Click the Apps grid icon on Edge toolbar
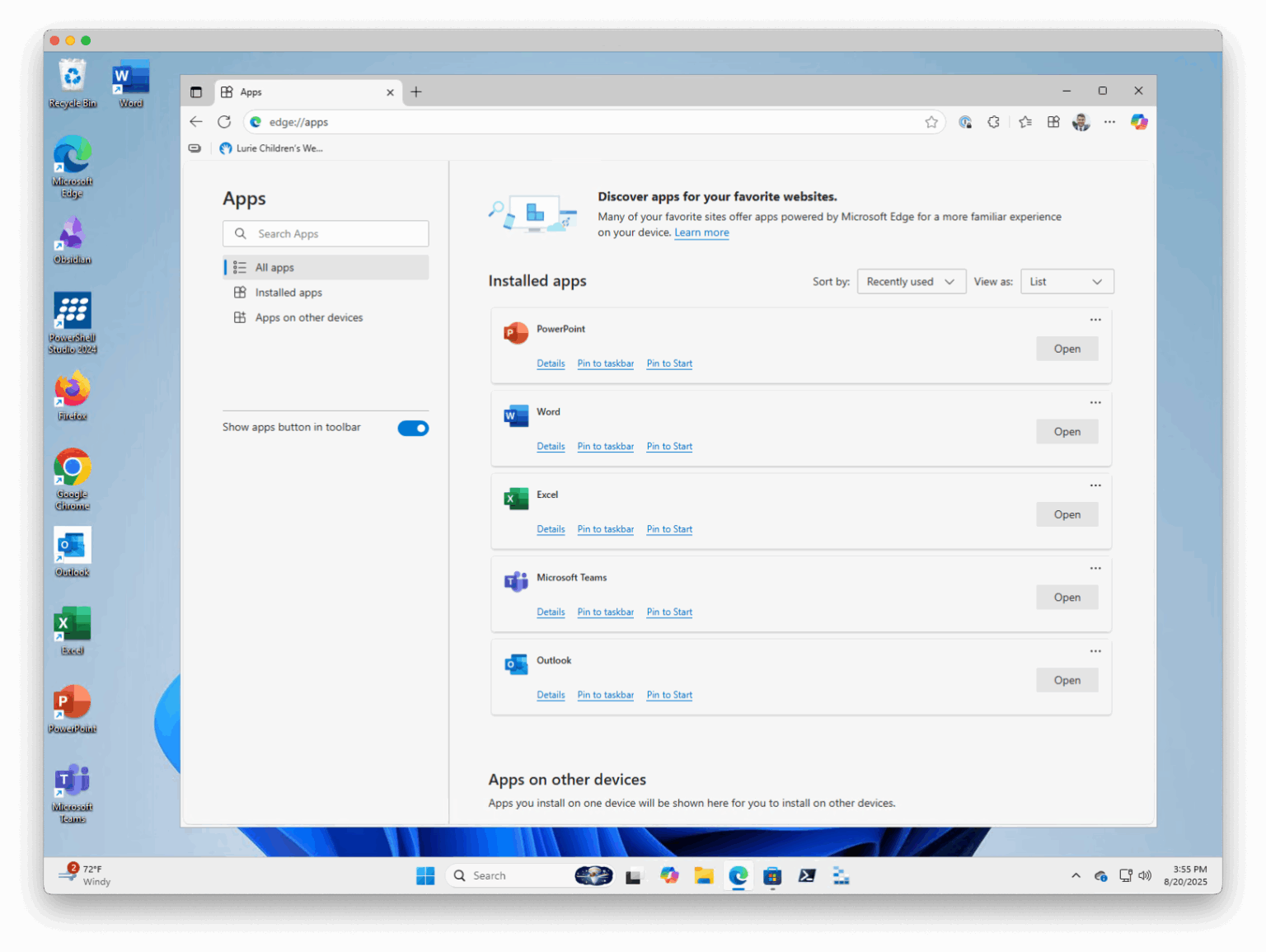 click(x=1053, y=121)
